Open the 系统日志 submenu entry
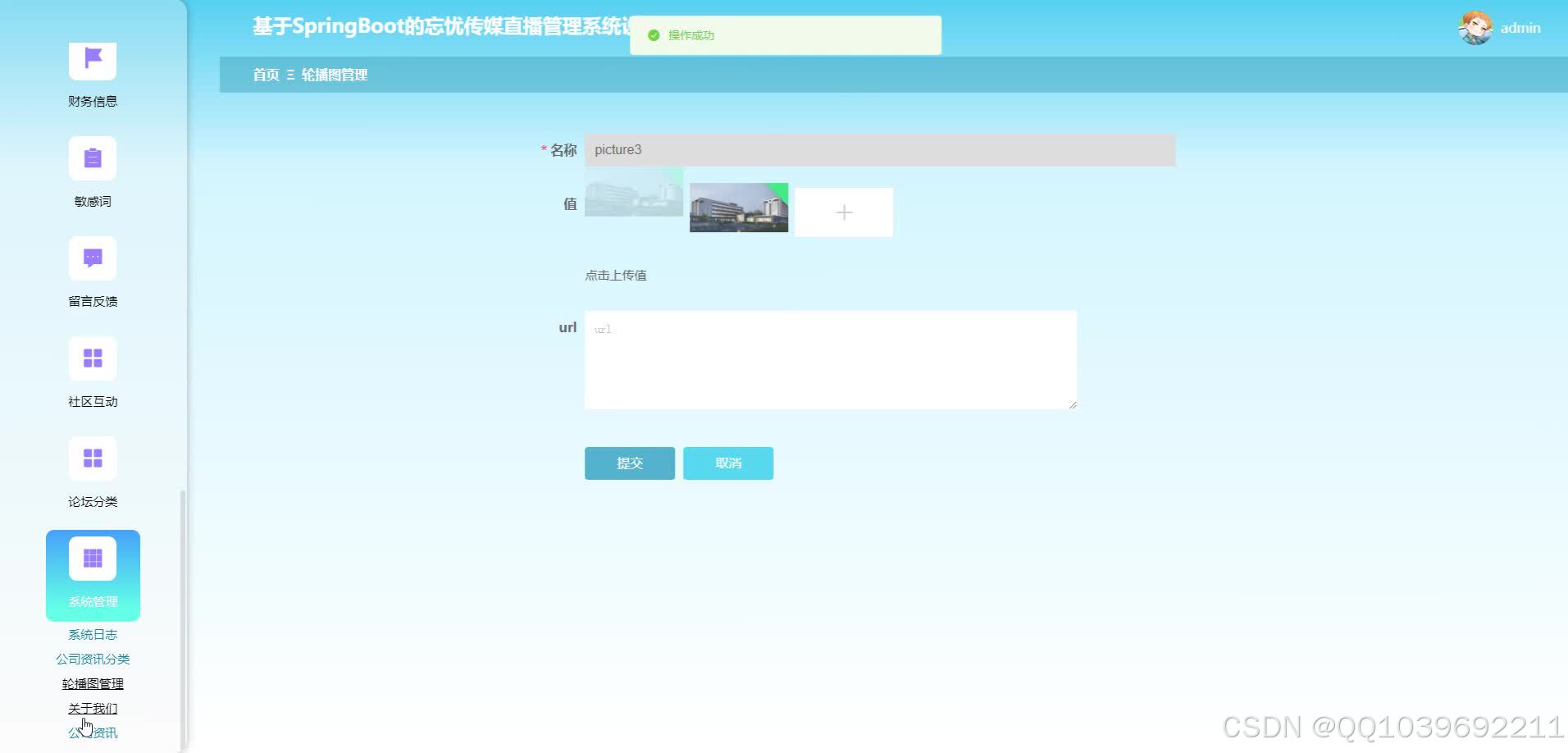 tap(93, 633)
